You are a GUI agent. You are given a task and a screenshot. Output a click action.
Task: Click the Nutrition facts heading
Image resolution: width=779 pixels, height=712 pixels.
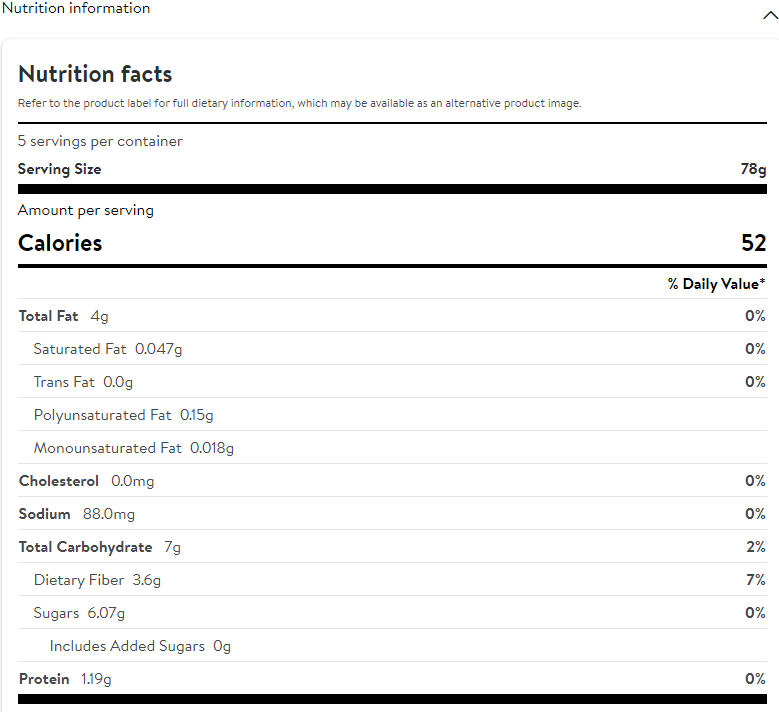(x=95, y=74)
